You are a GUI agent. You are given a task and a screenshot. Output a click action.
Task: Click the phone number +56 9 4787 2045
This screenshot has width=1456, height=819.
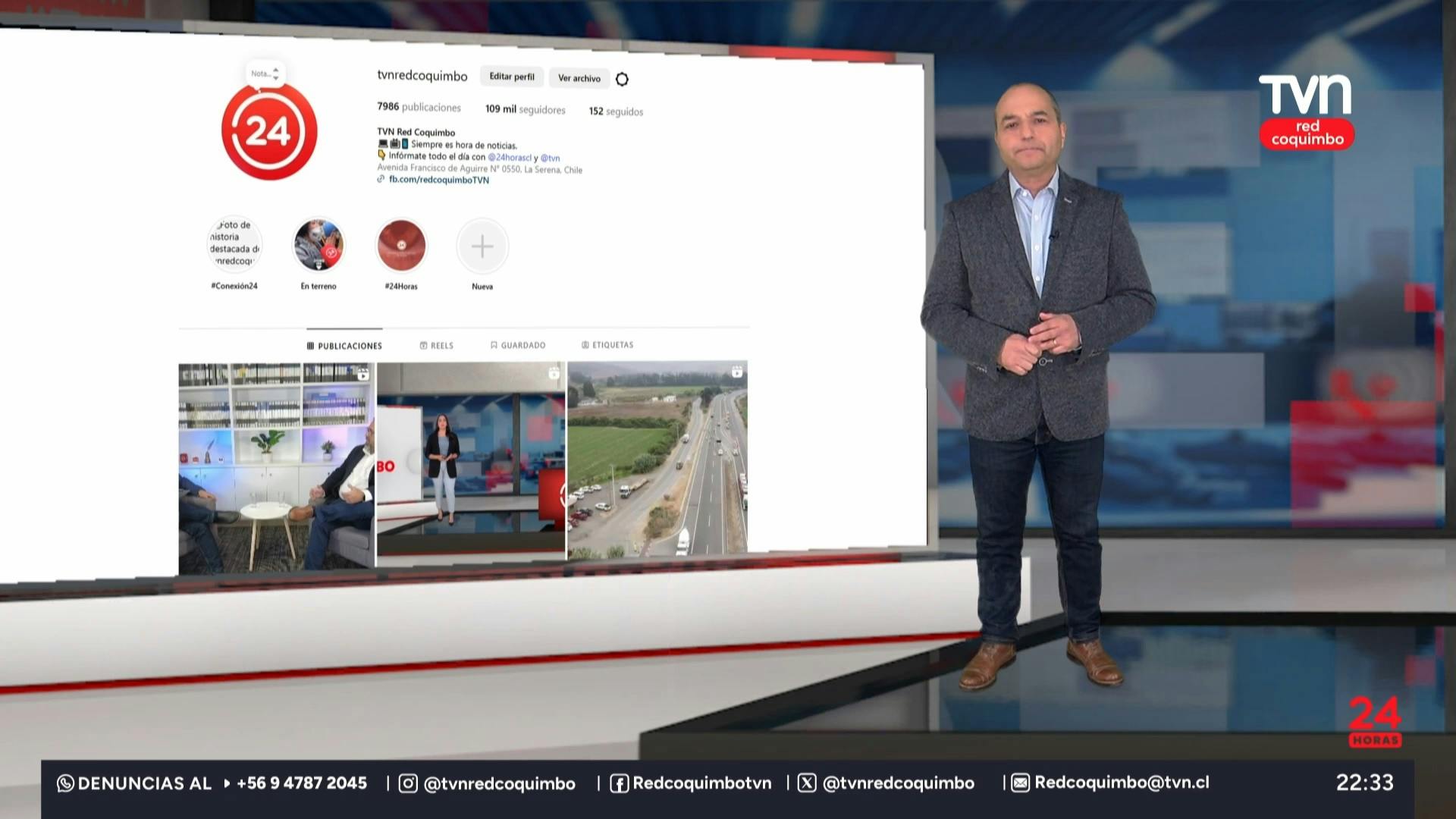click(302, 783)
